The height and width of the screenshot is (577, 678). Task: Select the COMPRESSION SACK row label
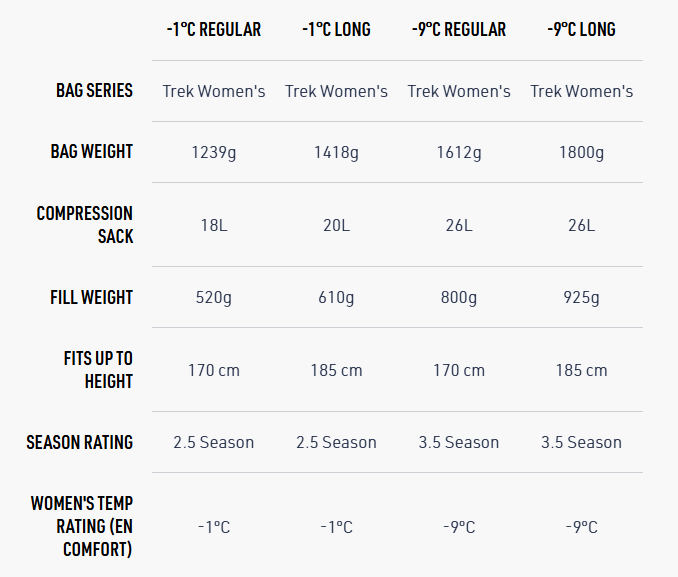85,225
